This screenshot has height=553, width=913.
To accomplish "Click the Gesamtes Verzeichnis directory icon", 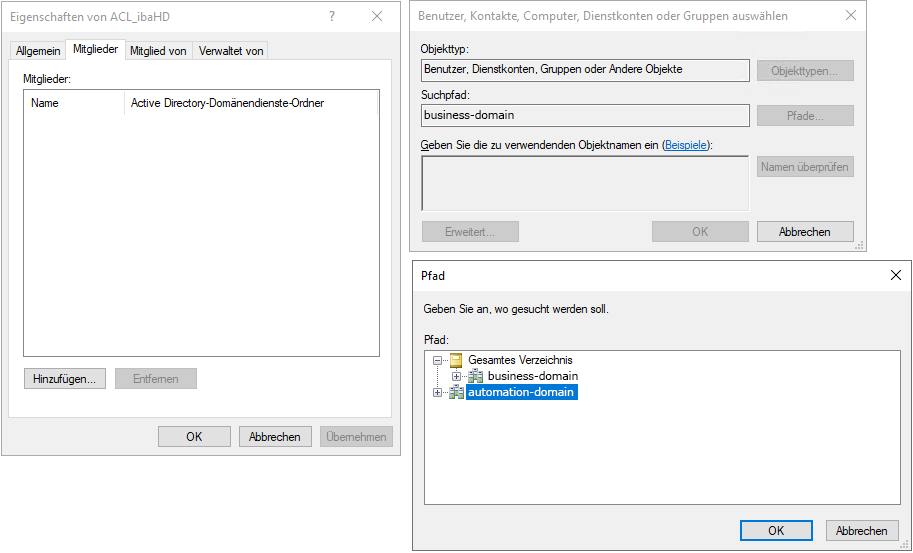I will click(x=456, y=360).
